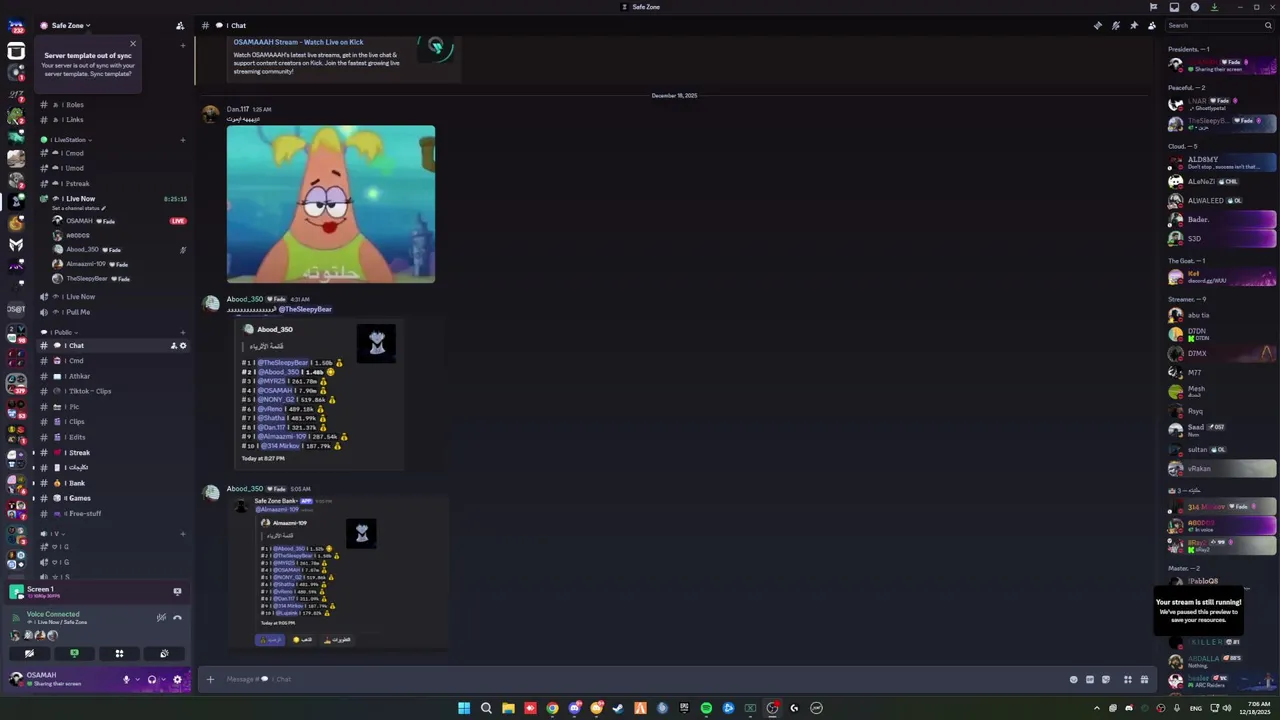
Task: Open the GIF picker
Action: coord(1090,679)
